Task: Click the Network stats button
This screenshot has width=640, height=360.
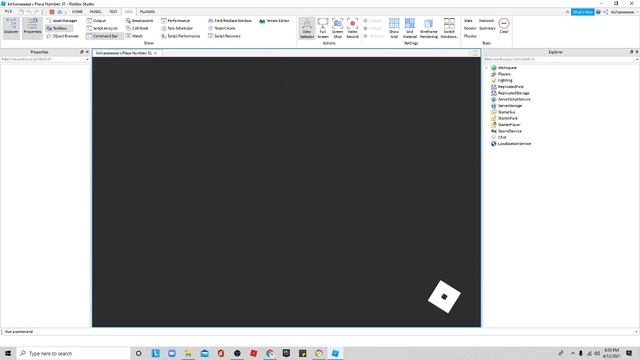Action: coord(486,20)
